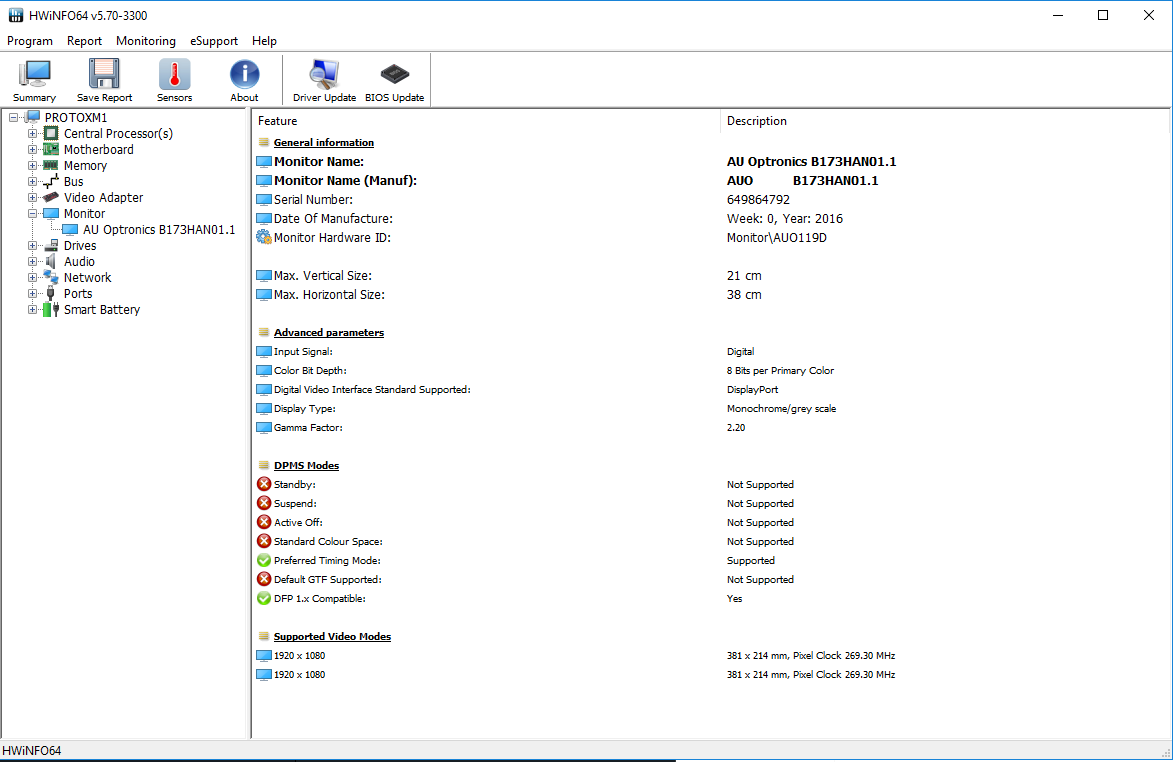This screenshot has height=762, width=1173.
Task: Expand the Network node
Action: 32,277
